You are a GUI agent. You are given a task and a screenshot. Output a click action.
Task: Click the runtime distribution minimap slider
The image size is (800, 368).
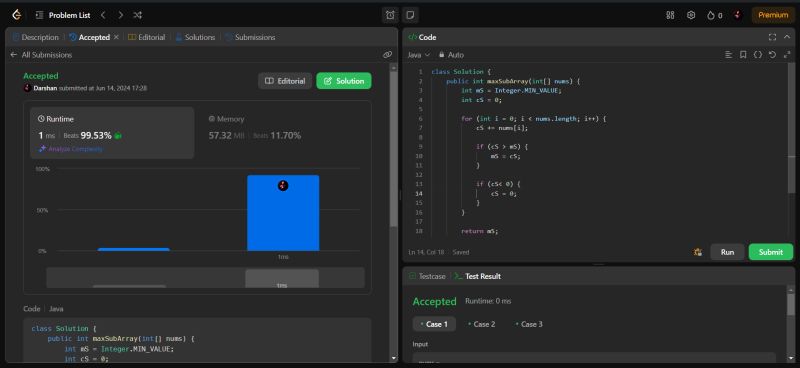click(x=206, y=278)
